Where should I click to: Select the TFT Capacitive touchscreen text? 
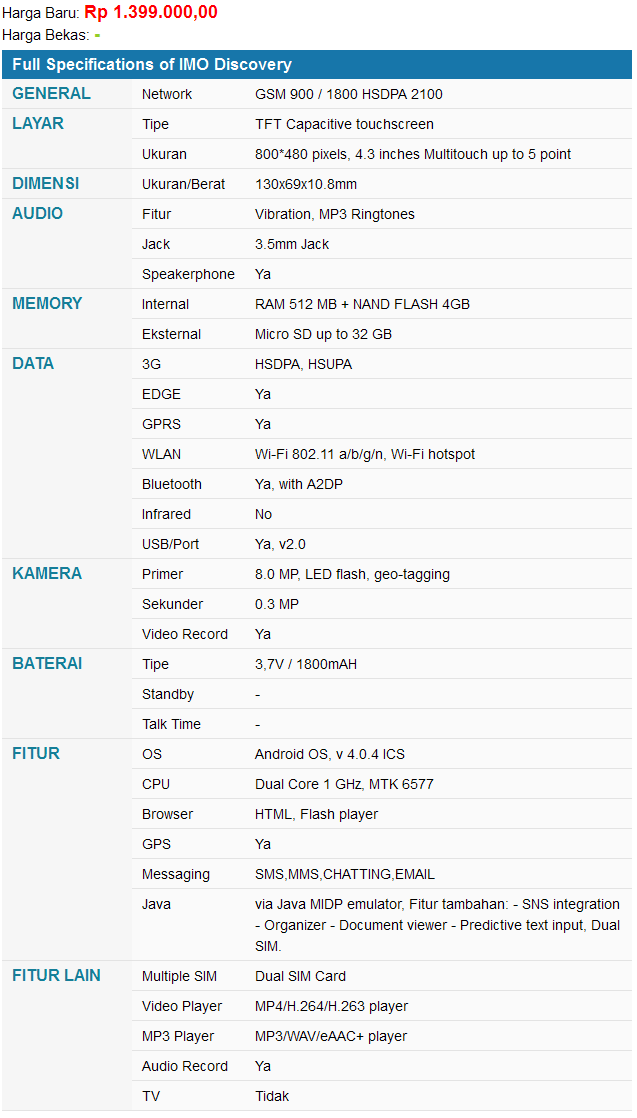344,124
